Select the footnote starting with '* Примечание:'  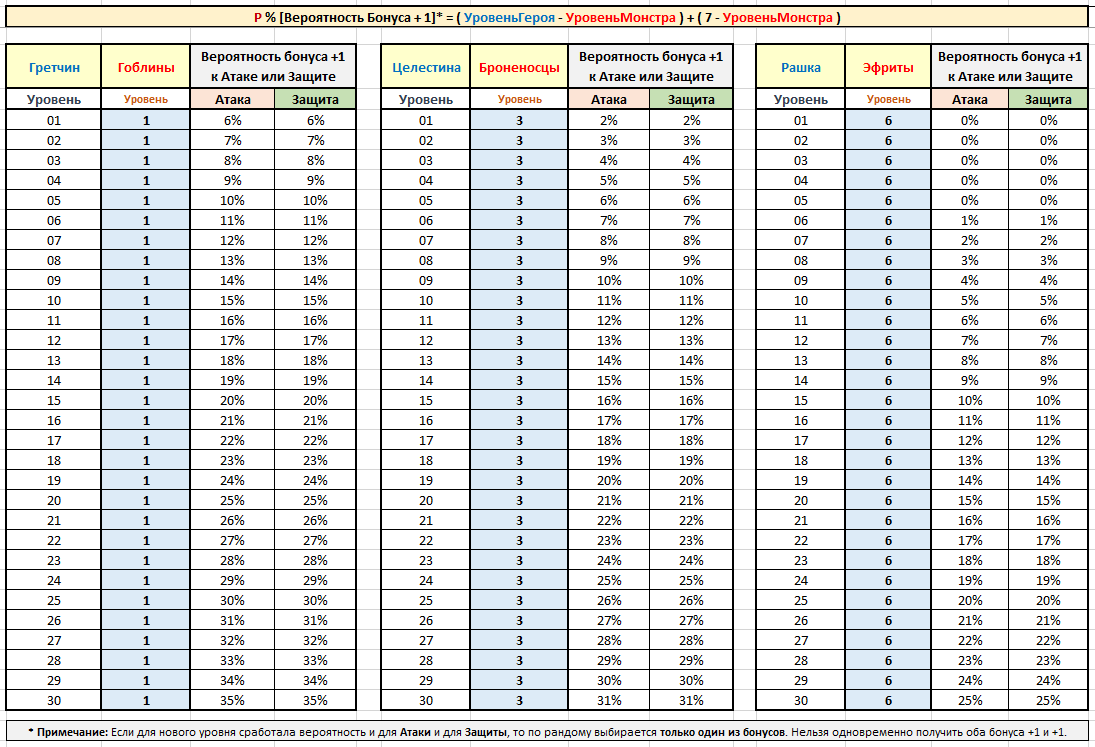point(547,732)
